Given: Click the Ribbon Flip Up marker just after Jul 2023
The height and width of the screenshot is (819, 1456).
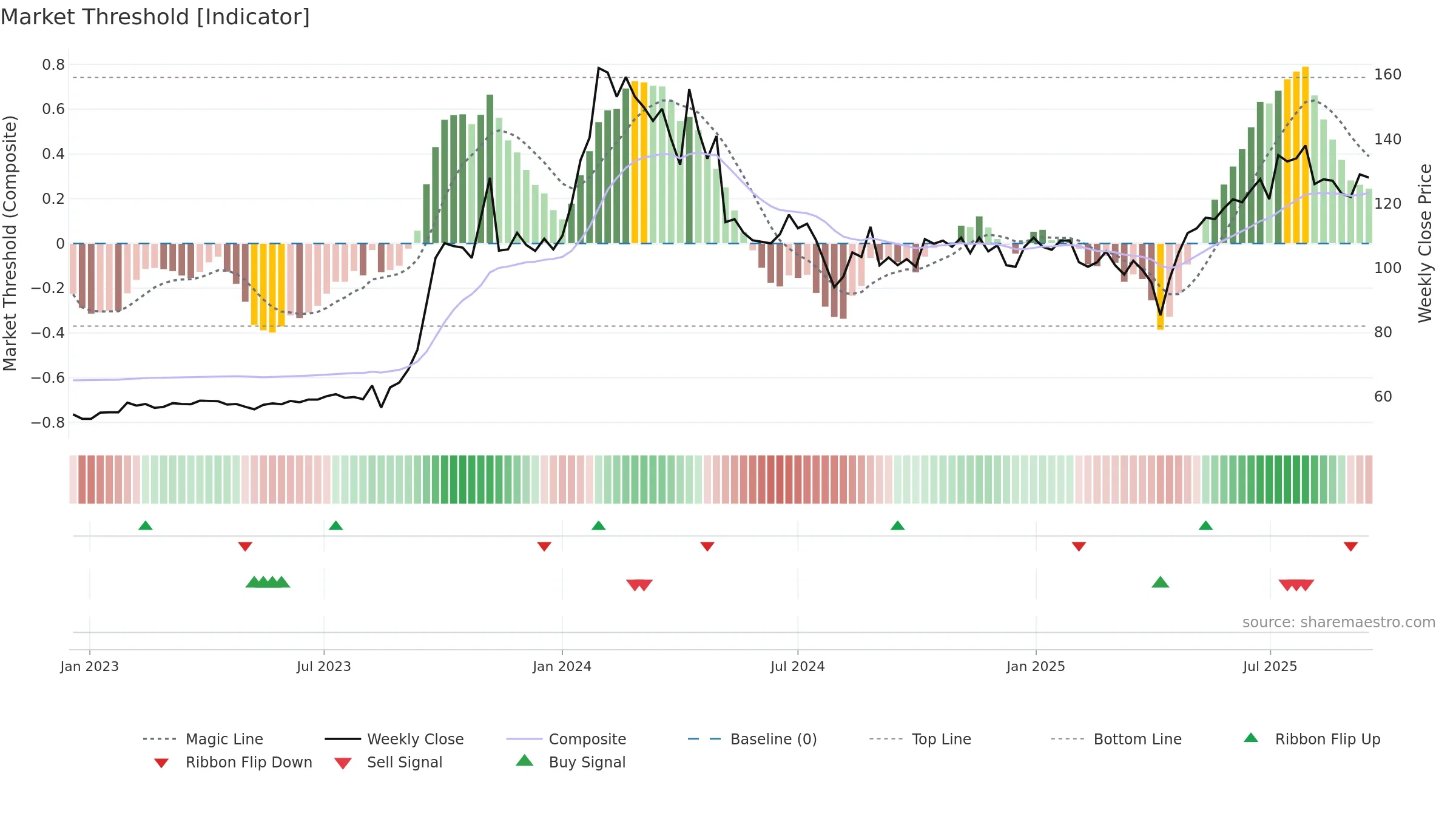Looking at the screenshot, I should point(336,525).
